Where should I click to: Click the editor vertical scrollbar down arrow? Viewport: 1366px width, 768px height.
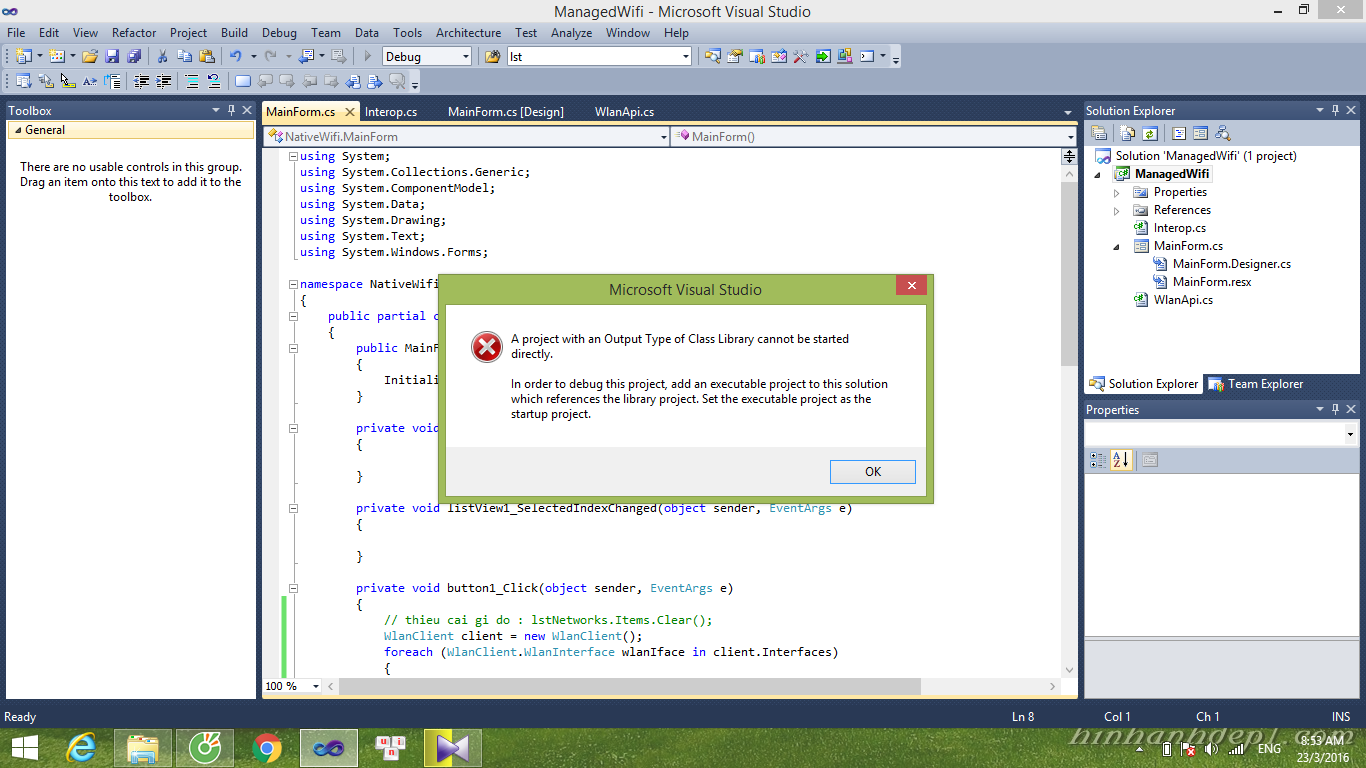tap(1069, 670)
